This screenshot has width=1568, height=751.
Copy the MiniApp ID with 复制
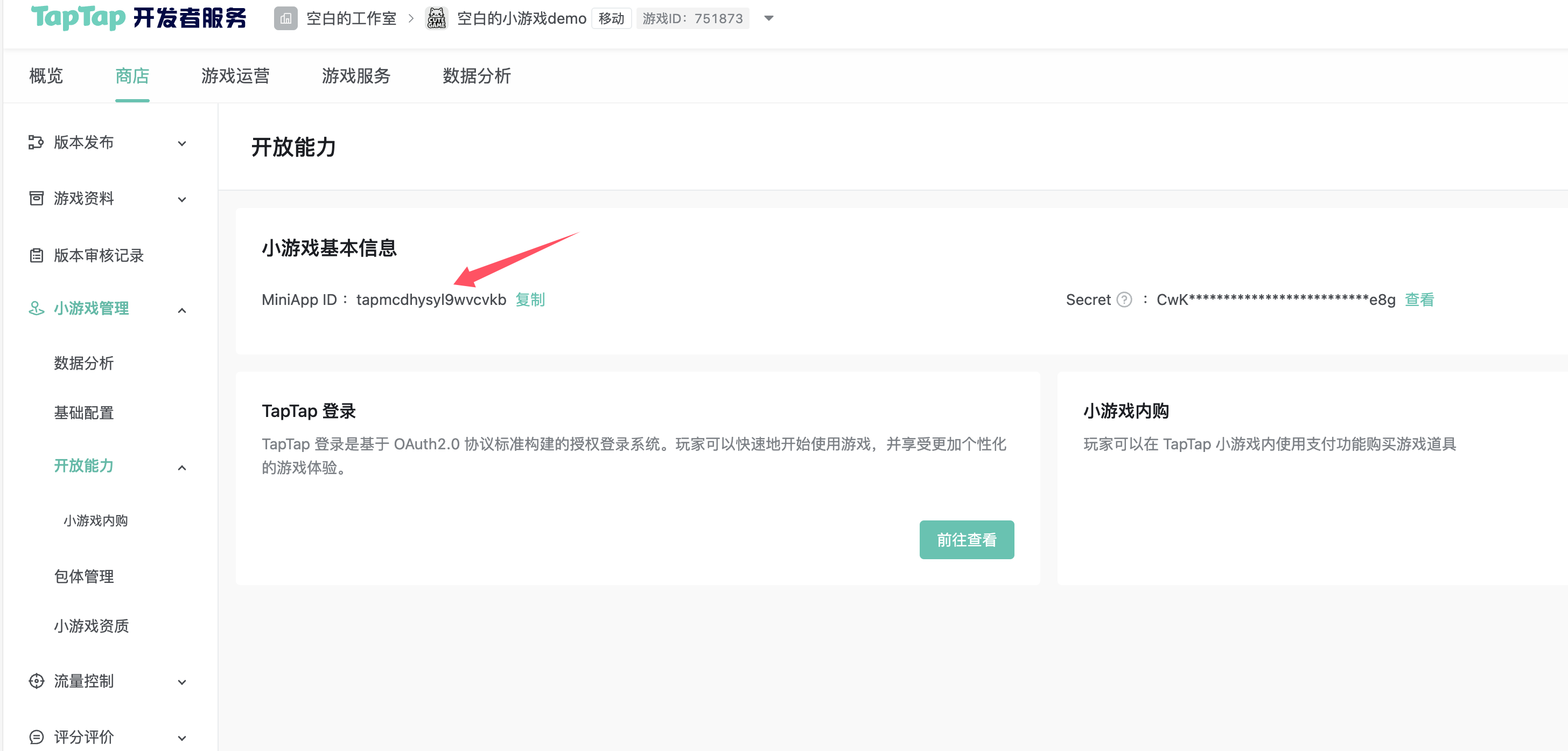pos(530,300)
